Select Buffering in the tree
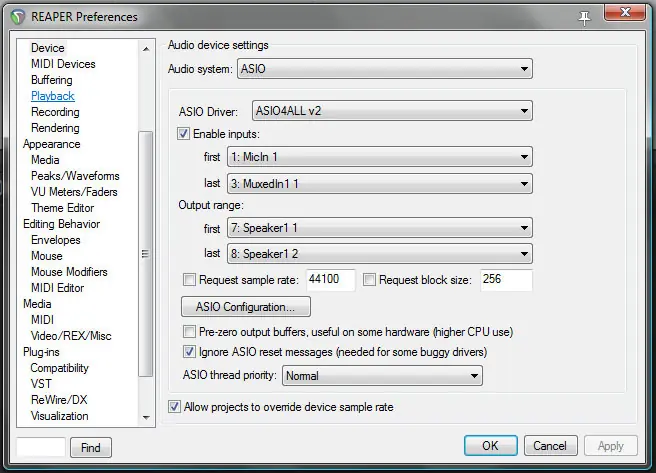 [51, 80]
